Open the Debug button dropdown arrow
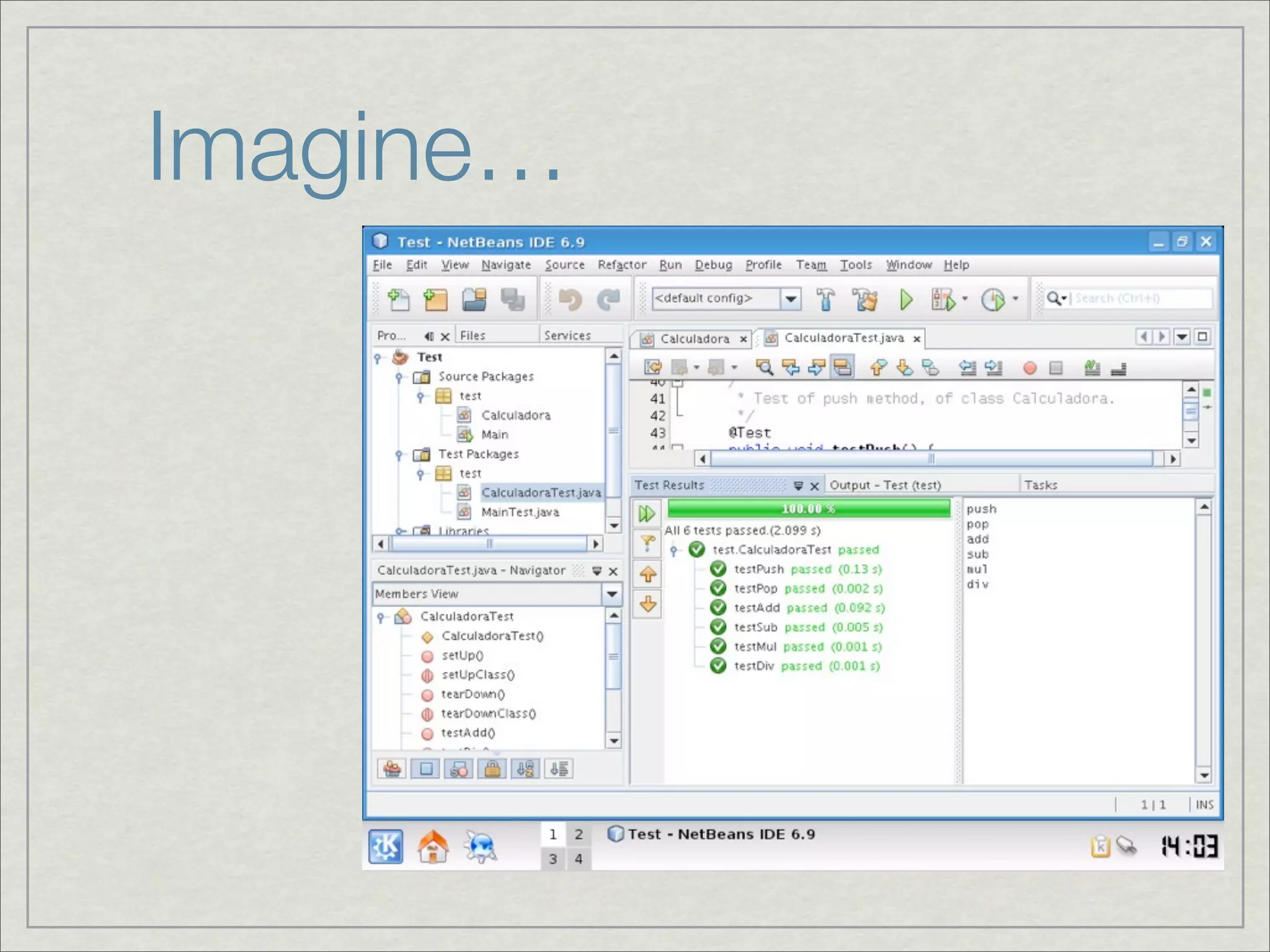This screenshot has height=952, width=1270. [x=965, y=299]
